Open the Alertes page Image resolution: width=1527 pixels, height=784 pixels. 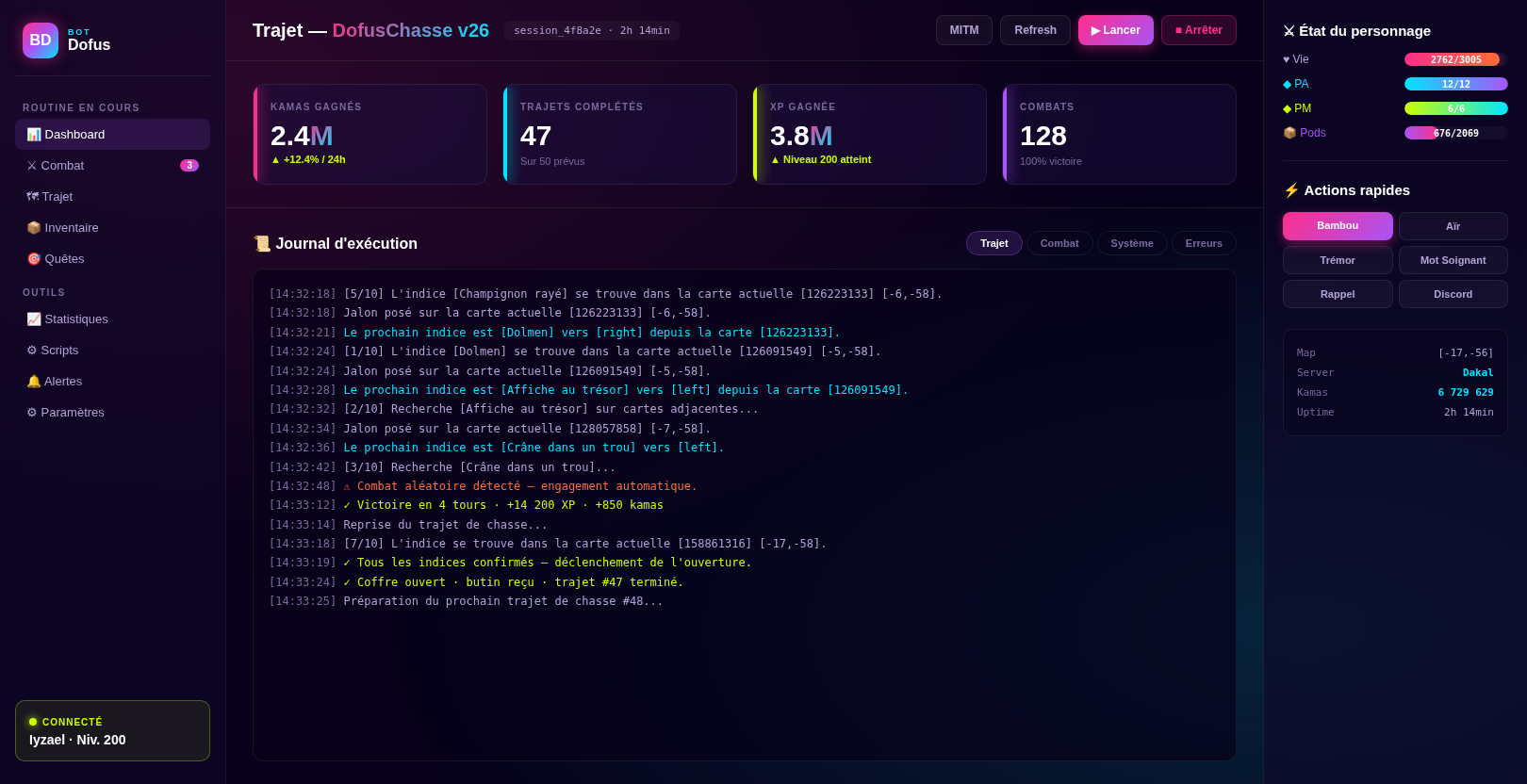(x=112, y=381)
